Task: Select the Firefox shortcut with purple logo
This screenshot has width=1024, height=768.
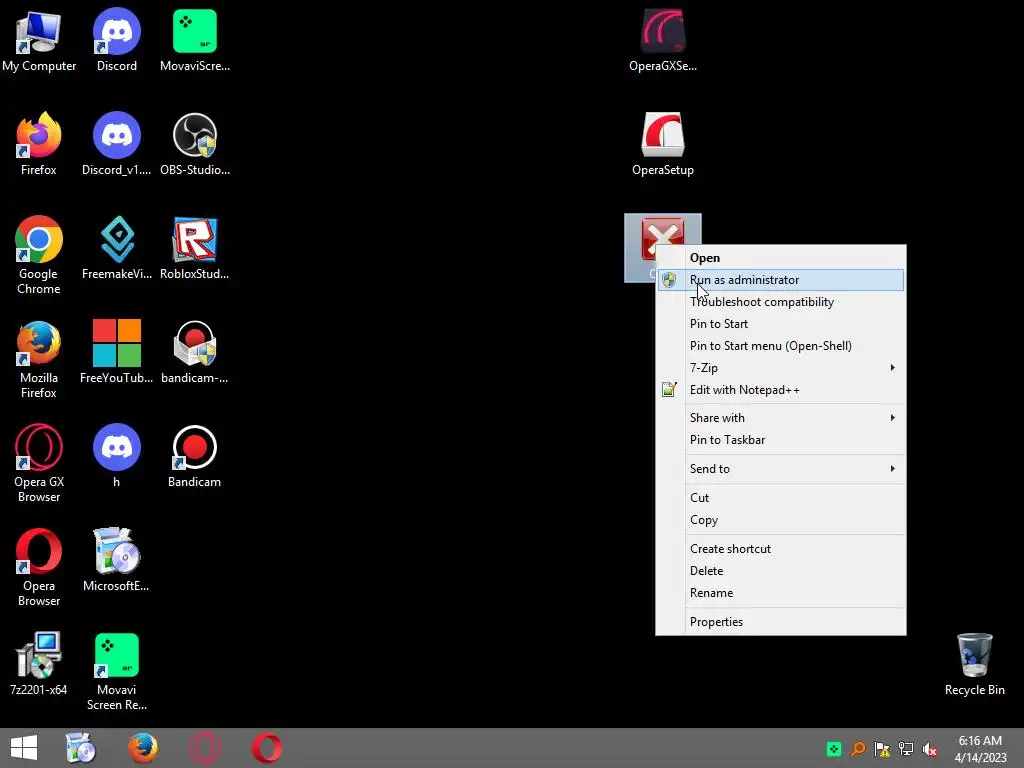Action: tap(39, 144)
